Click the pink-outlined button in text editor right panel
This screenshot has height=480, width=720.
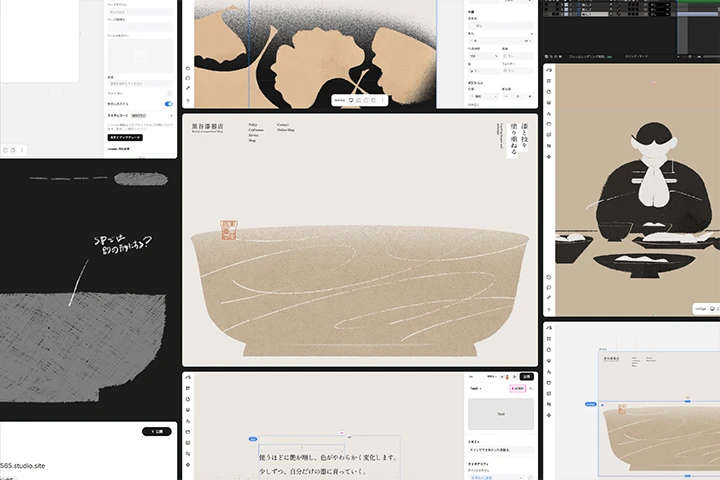coord(517,389)
